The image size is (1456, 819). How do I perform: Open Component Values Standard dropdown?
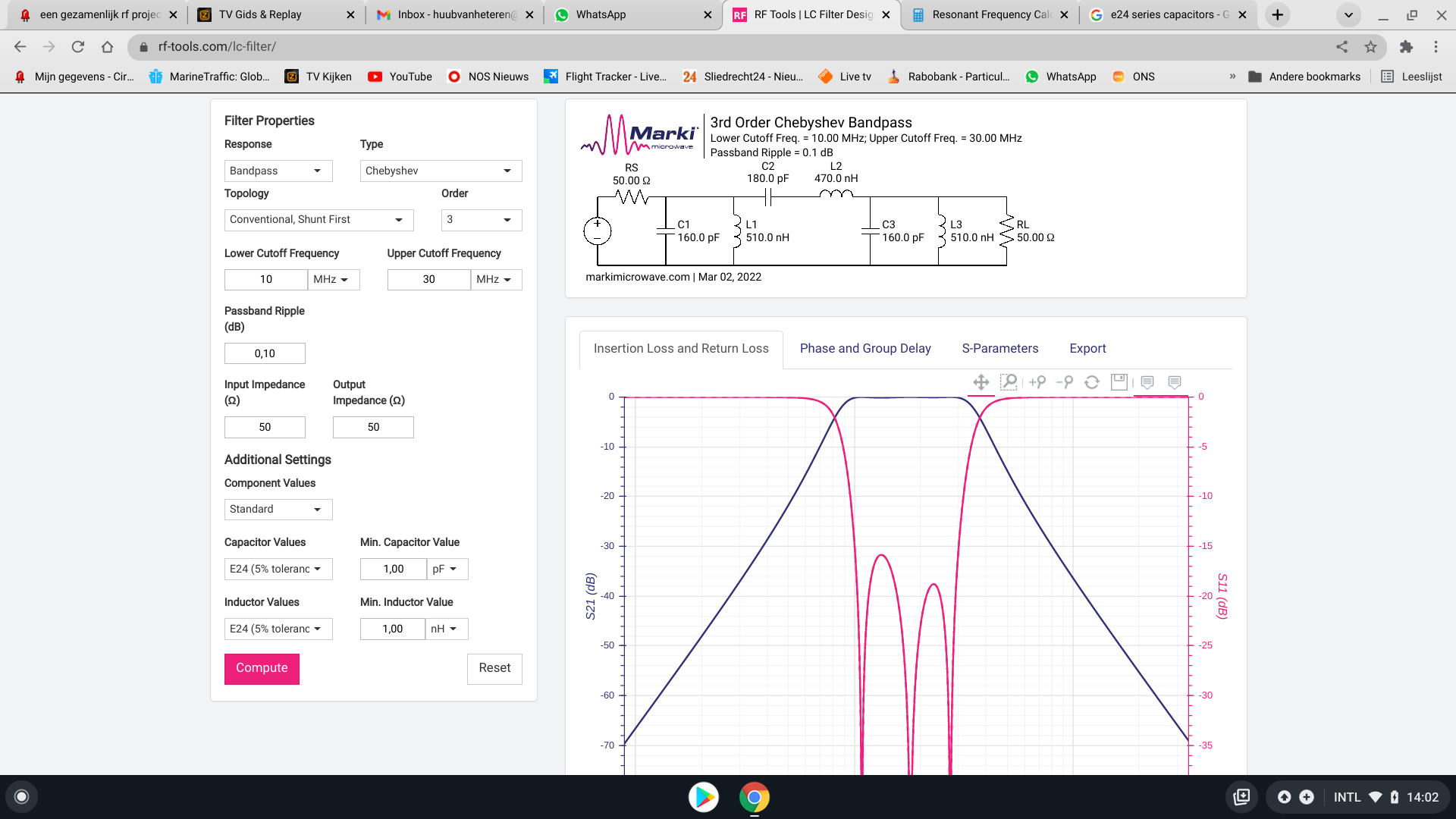pos(278,509)
